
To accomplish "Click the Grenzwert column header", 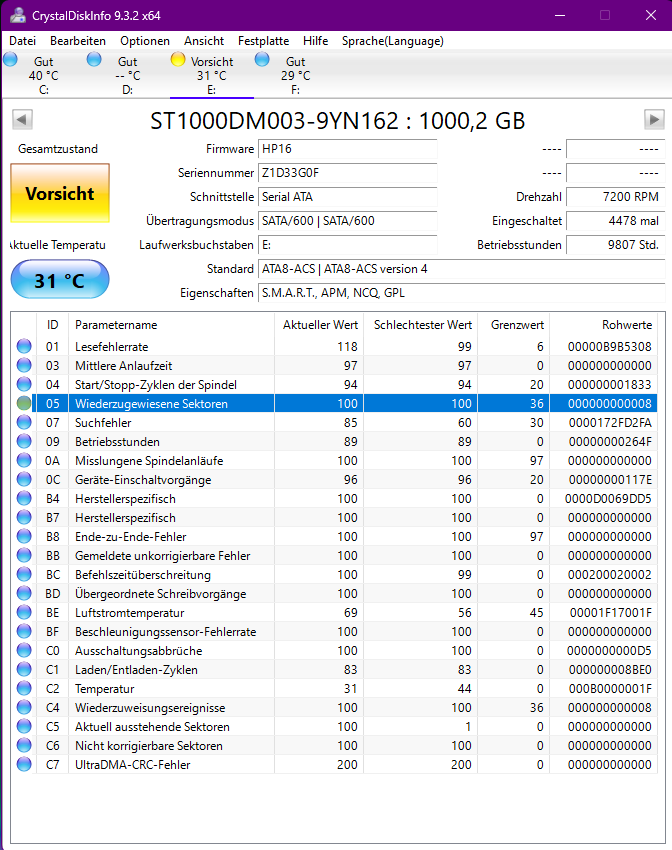I will point(514,325).
